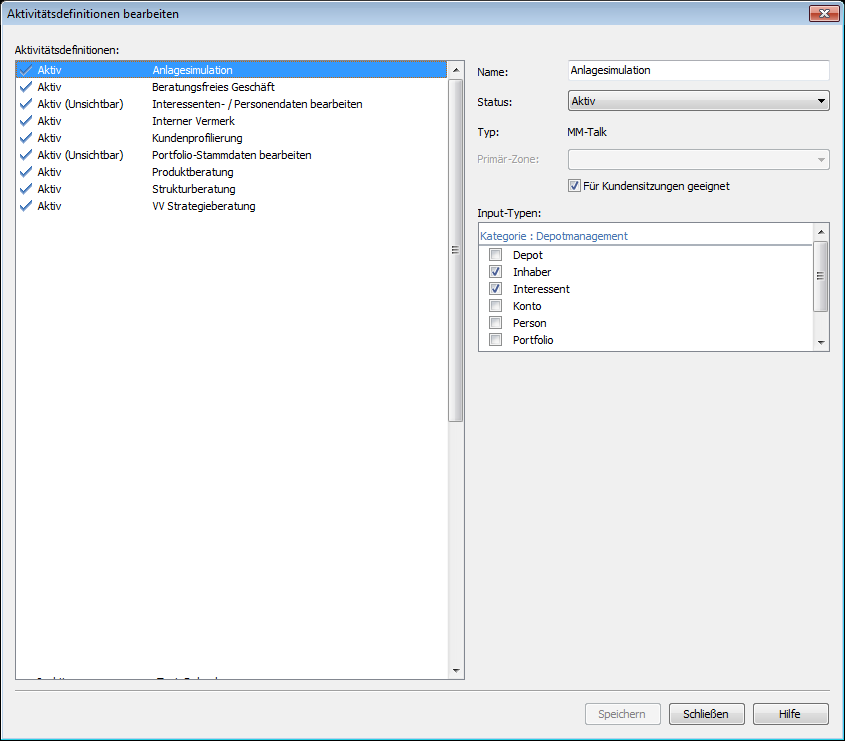Toggle the Portfolio input type checkbox

(495, 340)
